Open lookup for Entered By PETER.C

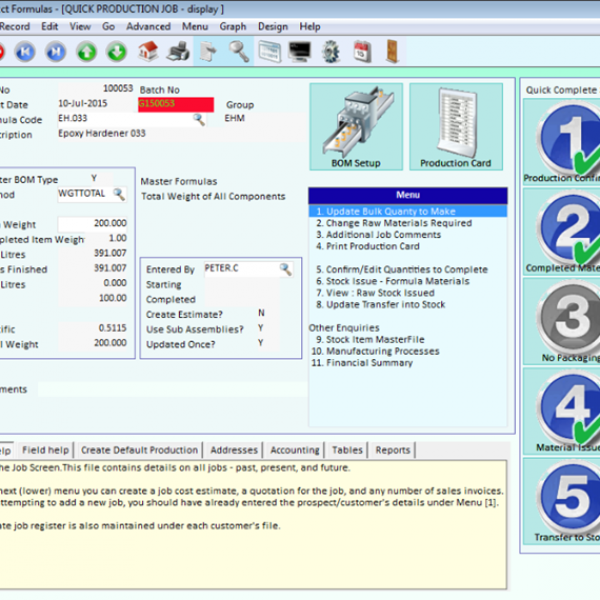point(285,269)
